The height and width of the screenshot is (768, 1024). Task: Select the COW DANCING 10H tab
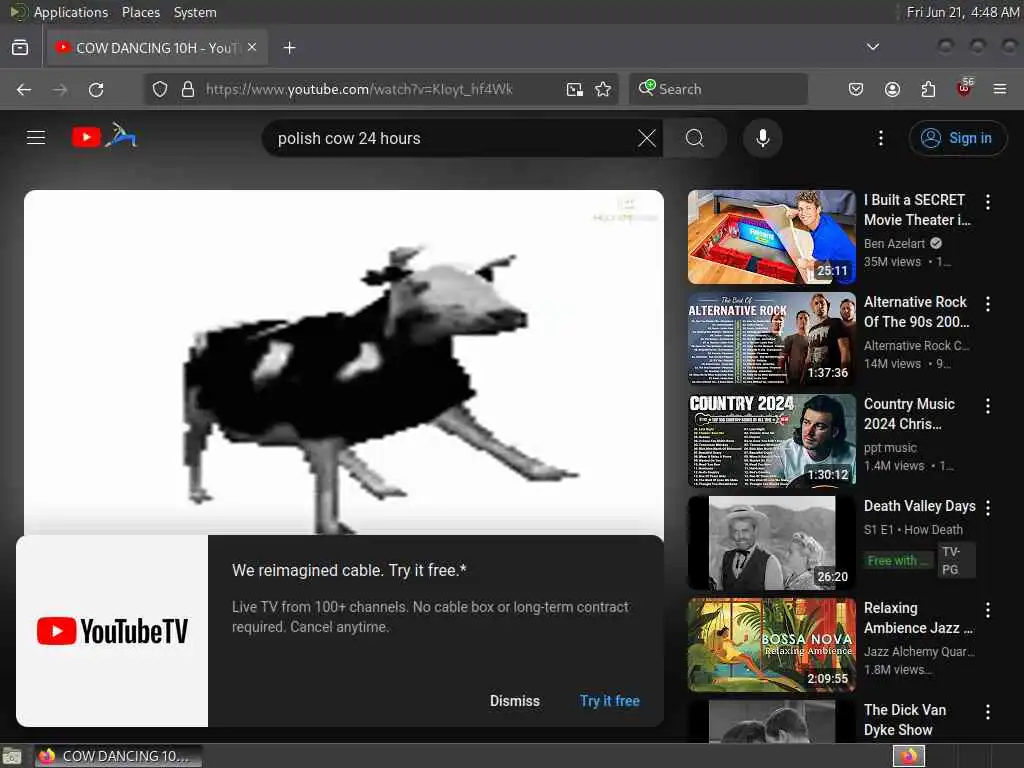click(x=157, y=48)
